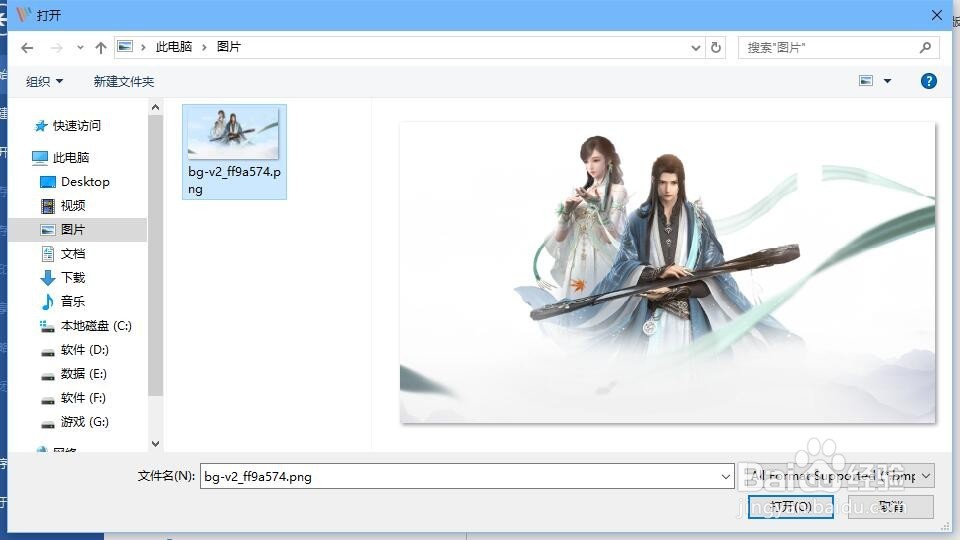Open the 下载 folder

pyautogui.click(x=73, y=277)
